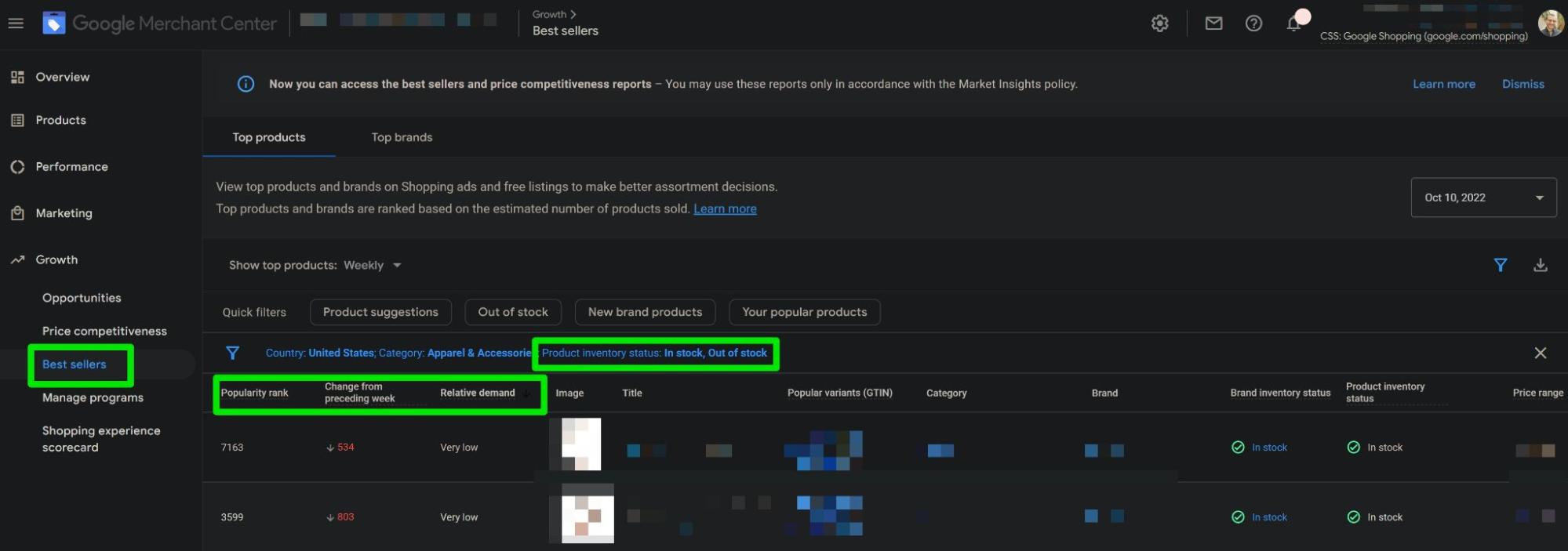
Task: Sort by Change from preceding week column
Action: pyautogui.click(x=360, y=393)
